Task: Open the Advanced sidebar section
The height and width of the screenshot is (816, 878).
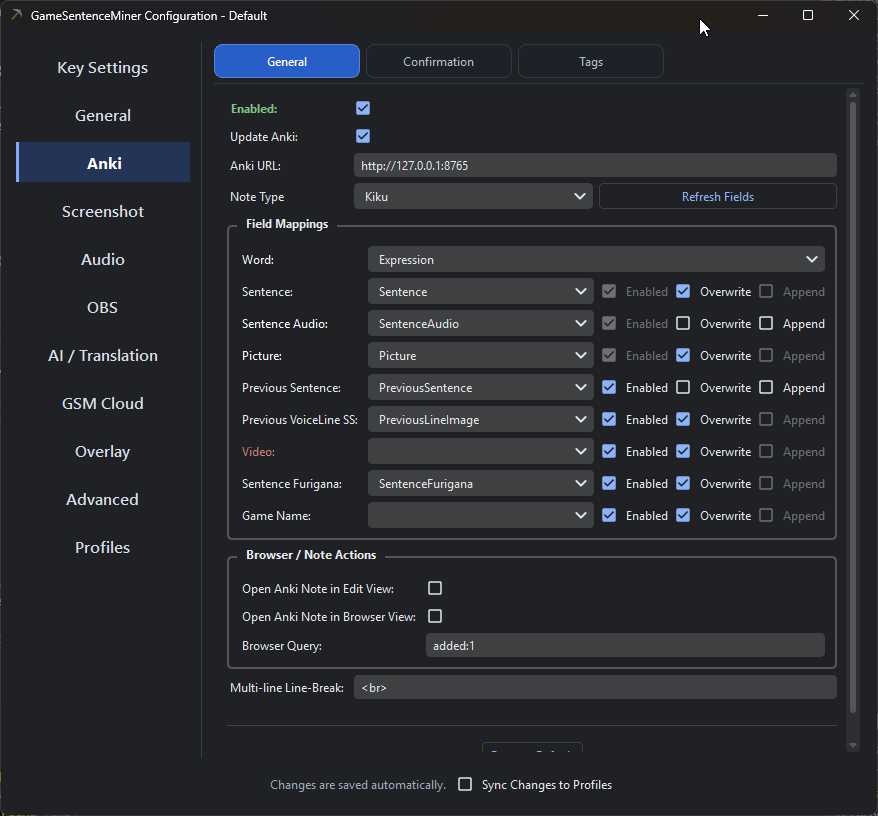Action: [x=102, y=500]
